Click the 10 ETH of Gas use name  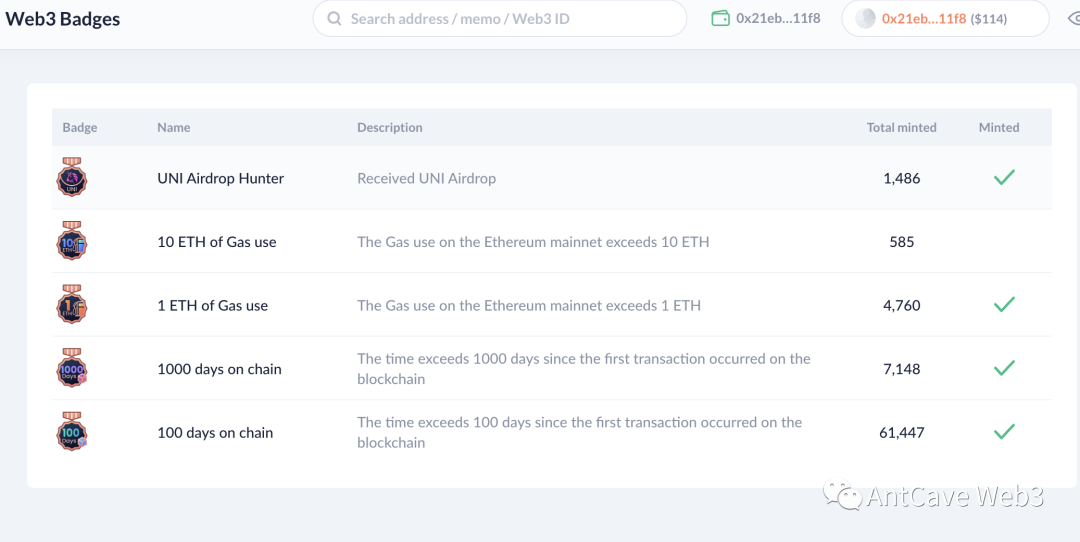coord(216,242)
